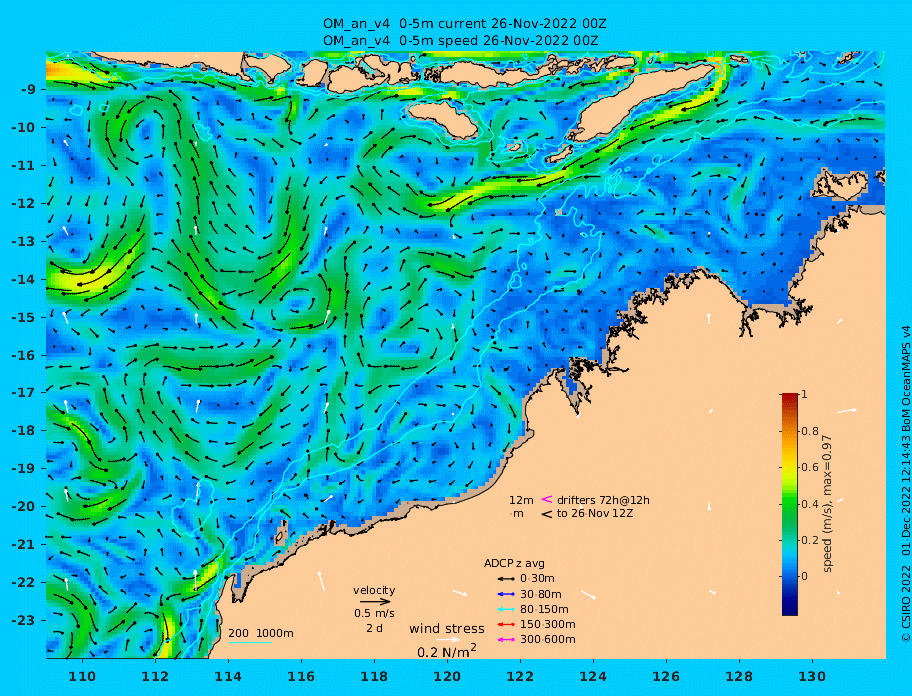Click the magenta 300-600m ADCP legend arrow

506,640
